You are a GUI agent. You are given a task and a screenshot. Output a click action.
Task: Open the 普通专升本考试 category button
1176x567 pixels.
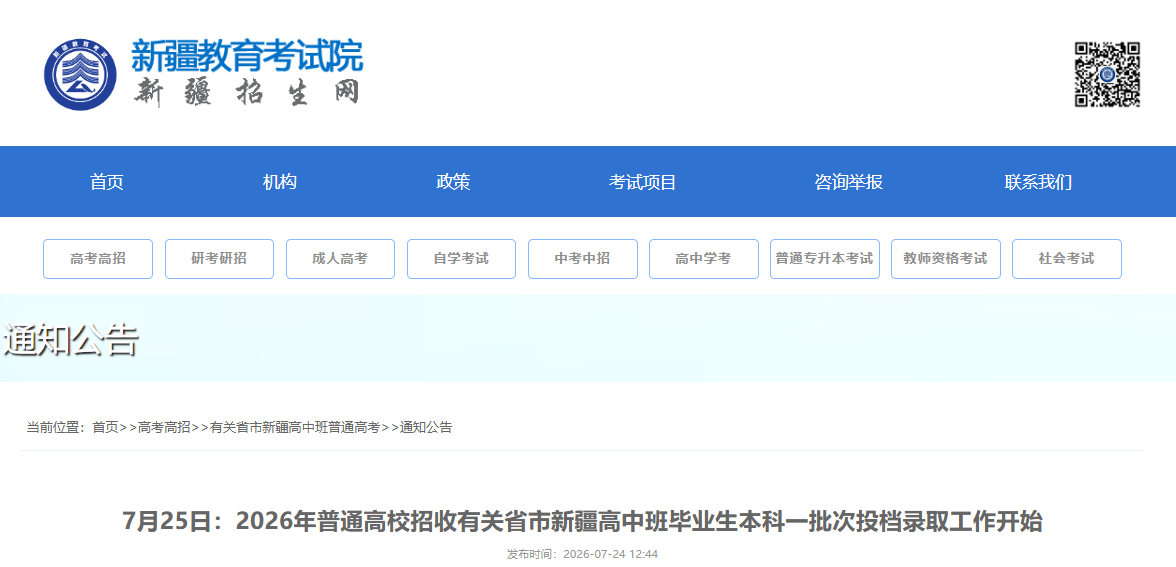pyautogui.click(x=825, y=259)
